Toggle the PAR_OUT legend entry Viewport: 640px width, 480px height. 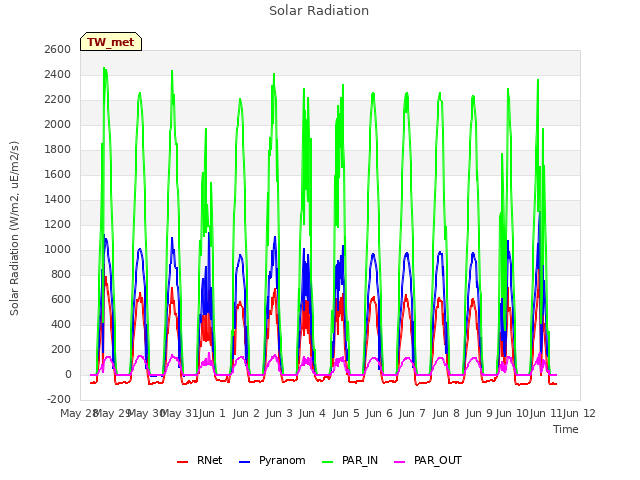coord(428,460)
